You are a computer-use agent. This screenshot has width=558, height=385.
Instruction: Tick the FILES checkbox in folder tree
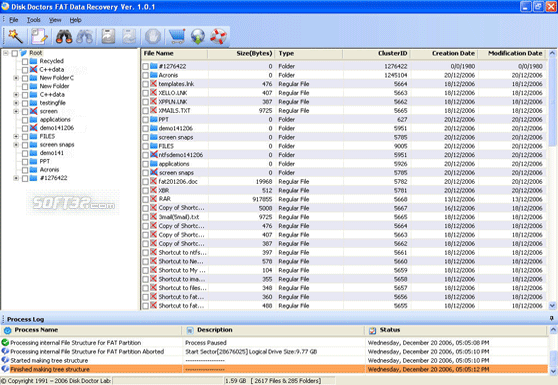(x=25, y=137)
